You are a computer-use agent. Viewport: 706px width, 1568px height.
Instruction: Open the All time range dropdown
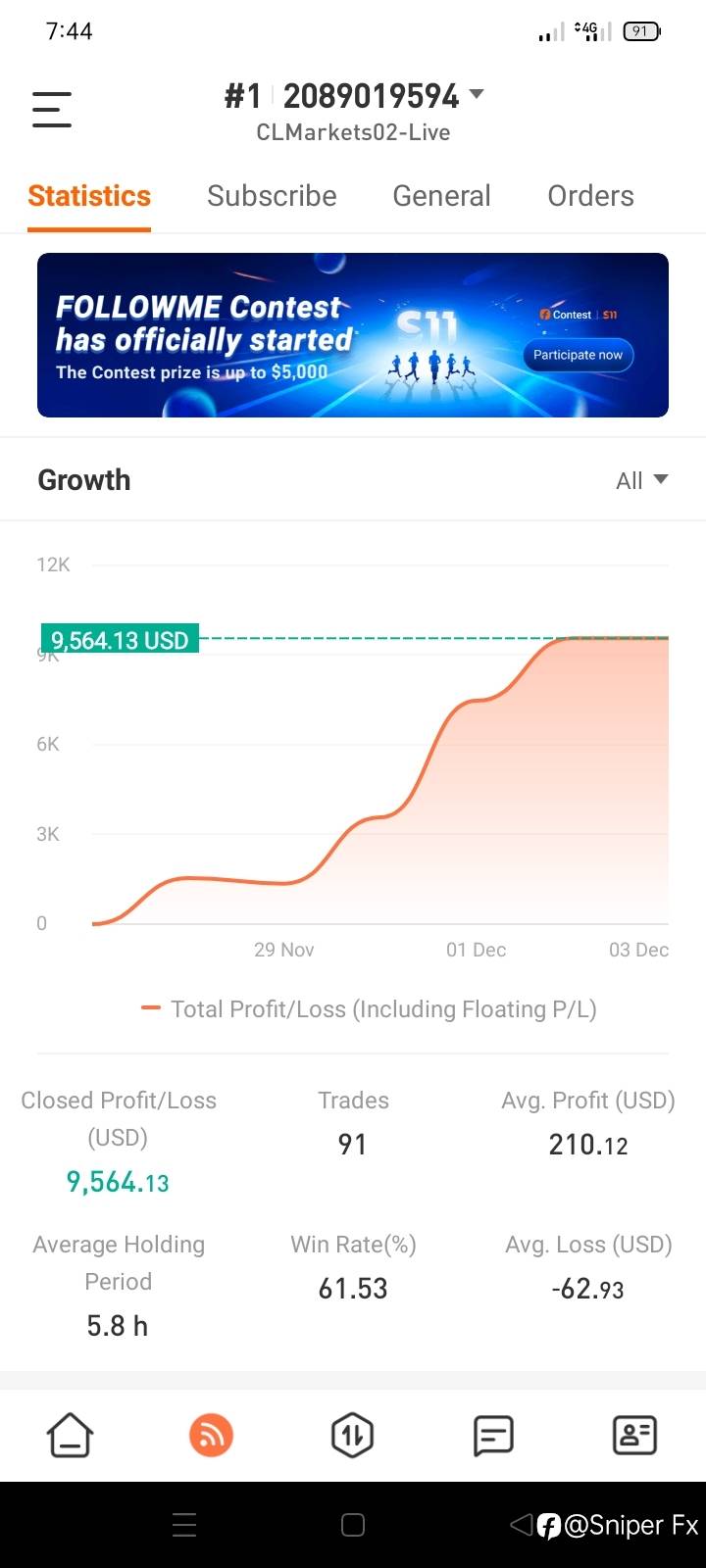click(641, 480)
